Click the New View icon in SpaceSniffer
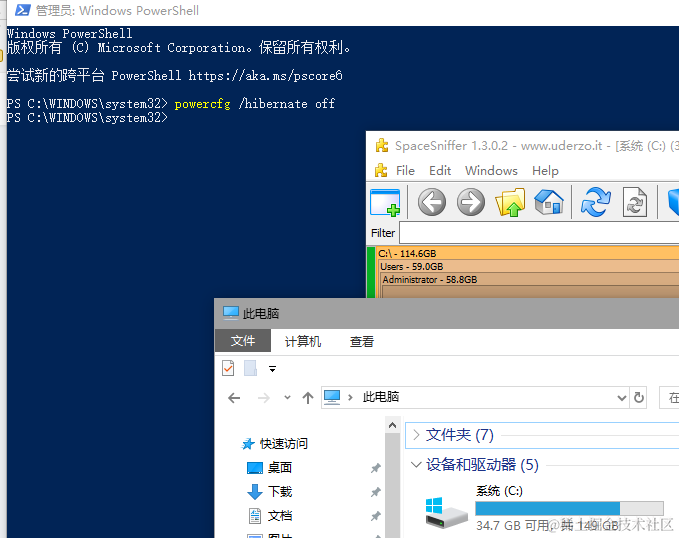 [x=385, y=203]
